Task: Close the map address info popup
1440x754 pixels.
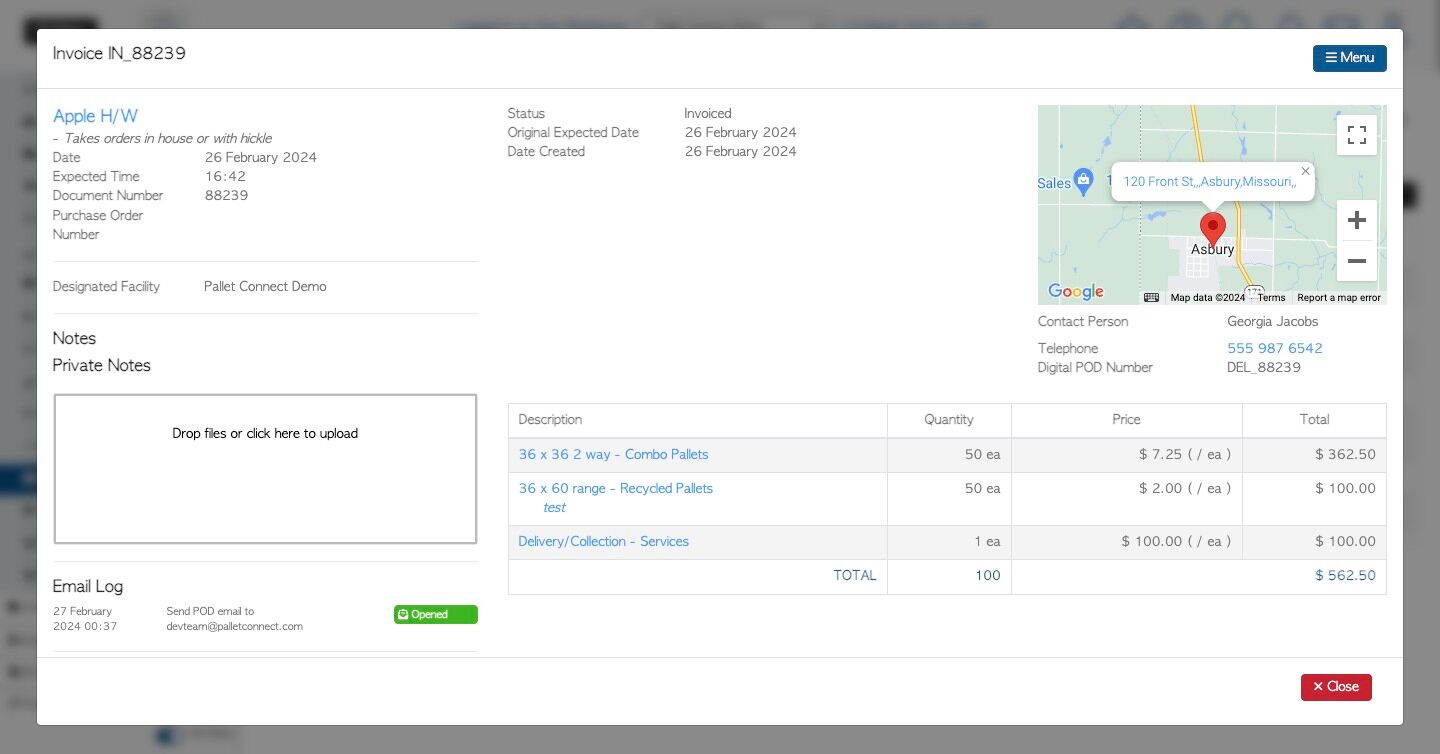Action: click(1305, 171)
